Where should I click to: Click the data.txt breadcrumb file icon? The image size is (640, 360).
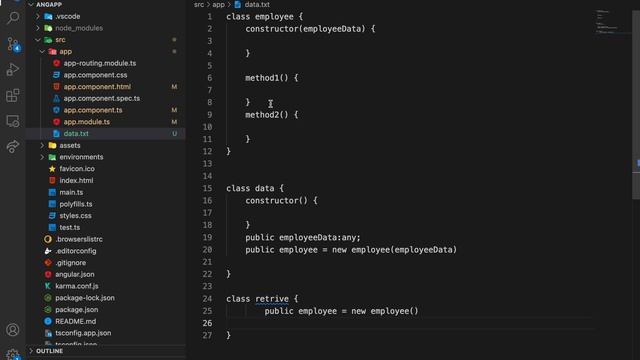[238, 5]
